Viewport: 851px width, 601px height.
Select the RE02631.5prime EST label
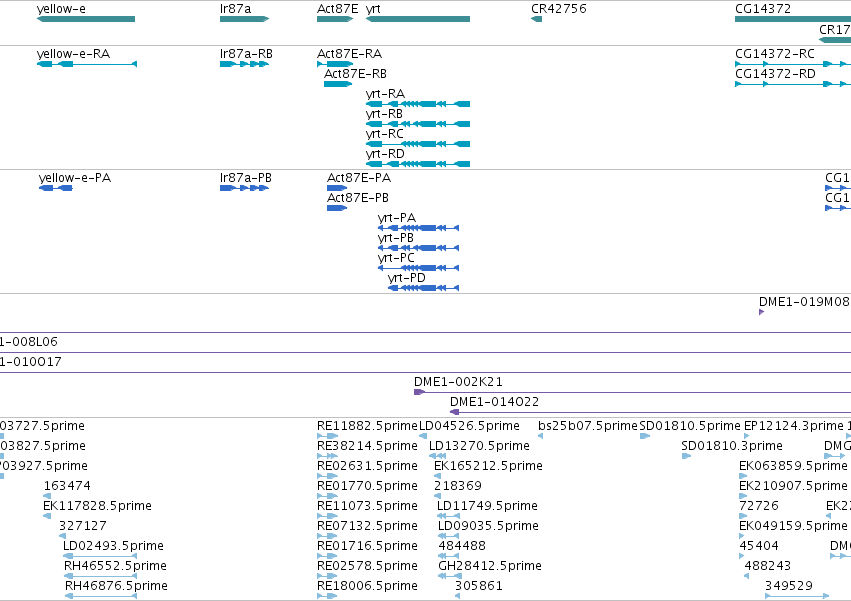(x=367, y=466)
